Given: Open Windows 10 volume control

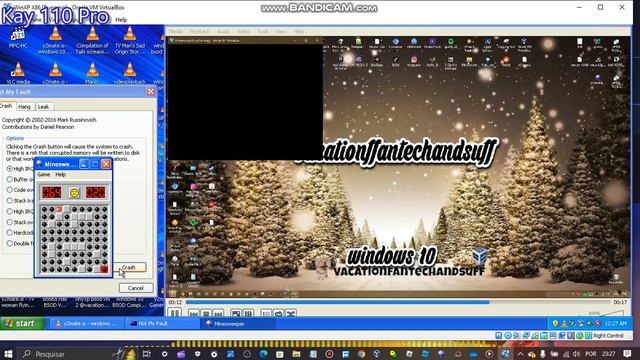Looking at the screenshot, I should click(576, 354).
